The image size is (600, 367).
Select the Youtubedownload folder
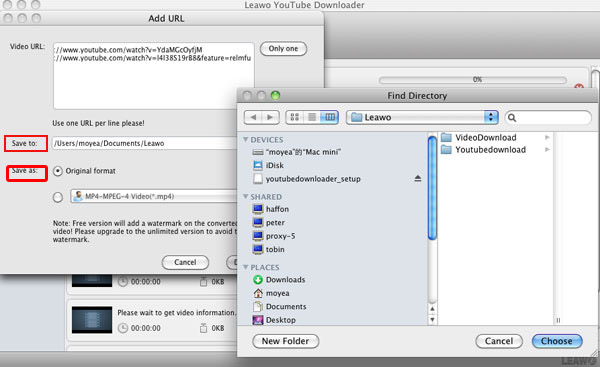tap(483, 150)
